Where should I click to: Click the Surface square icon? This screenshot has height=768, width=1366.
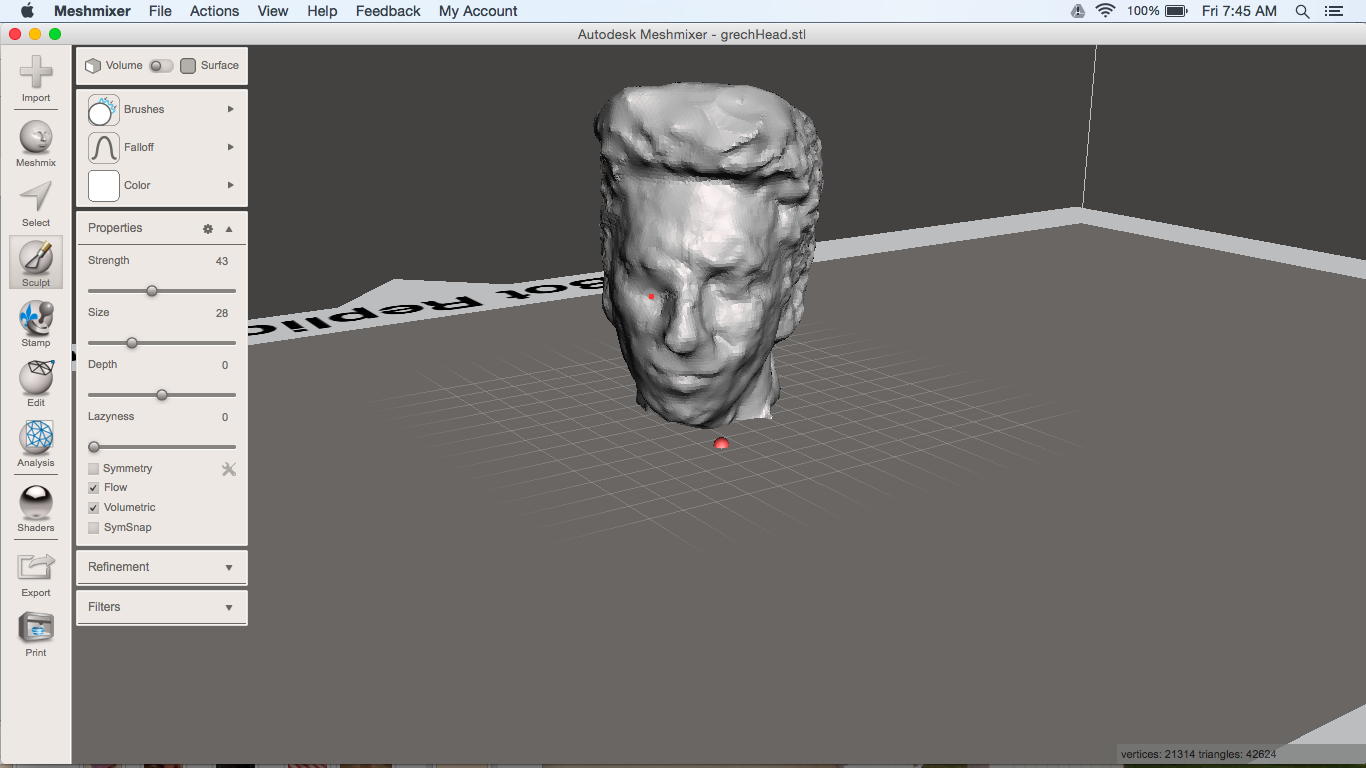point(188,66)
